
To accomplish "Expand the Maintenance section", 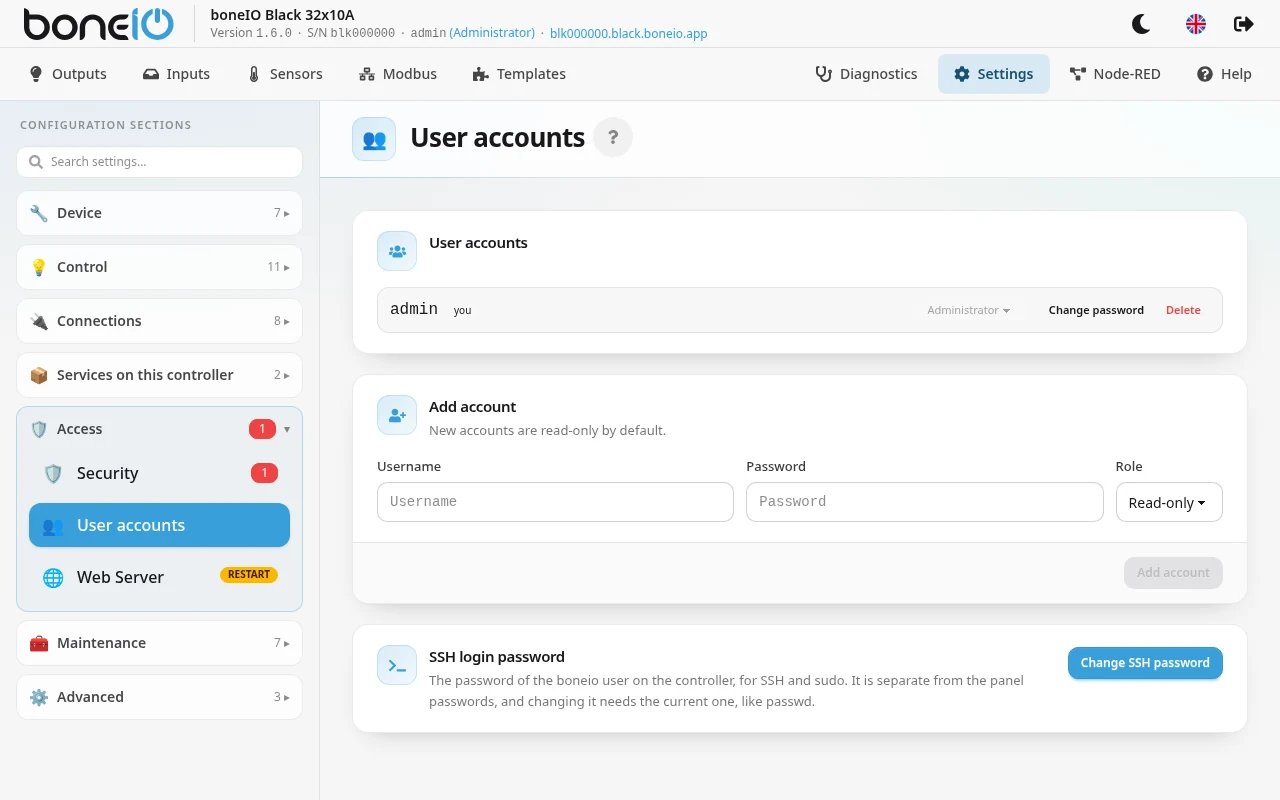I will [x=159, y=643].
